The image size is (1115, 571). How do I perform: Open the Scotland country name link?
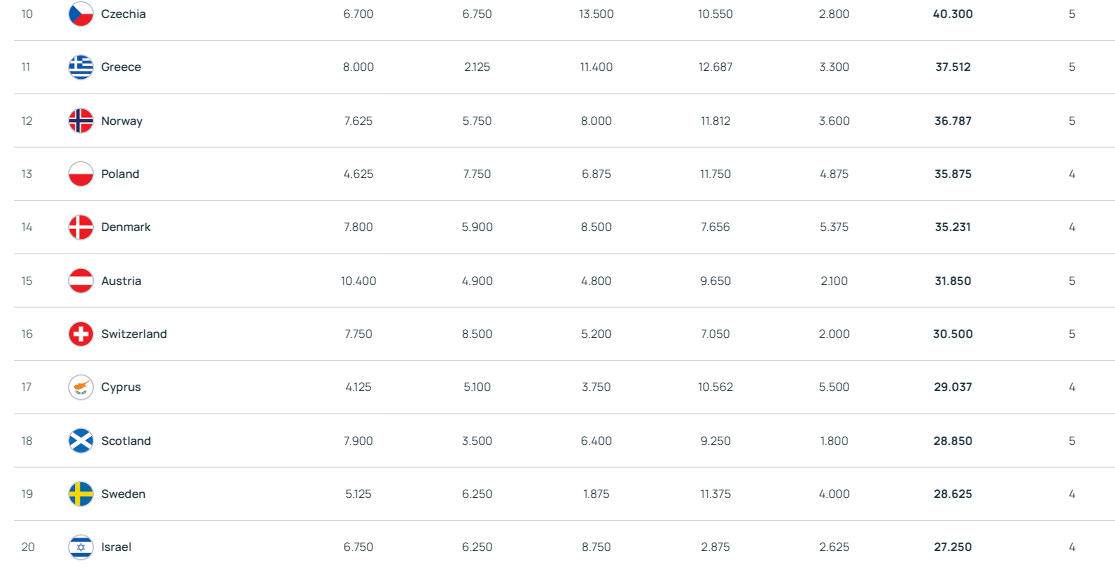pos(126,441)
